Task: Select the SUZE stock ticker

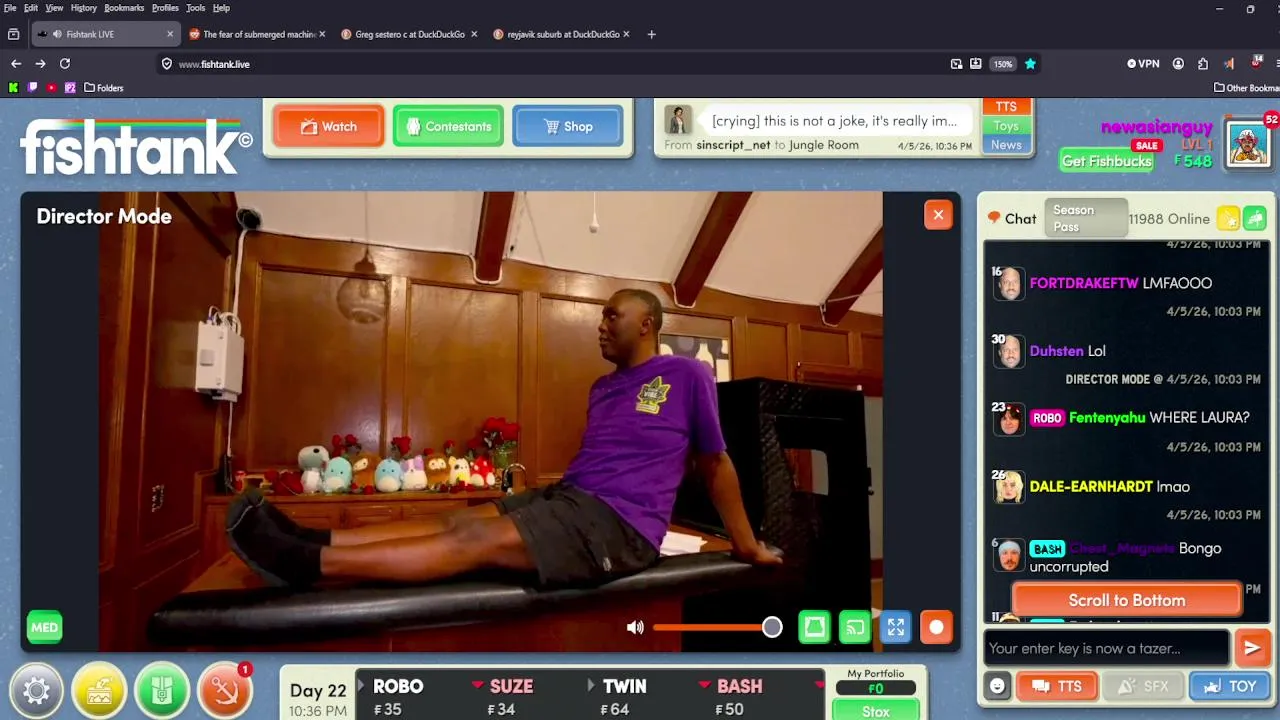Action: point(510,697)
